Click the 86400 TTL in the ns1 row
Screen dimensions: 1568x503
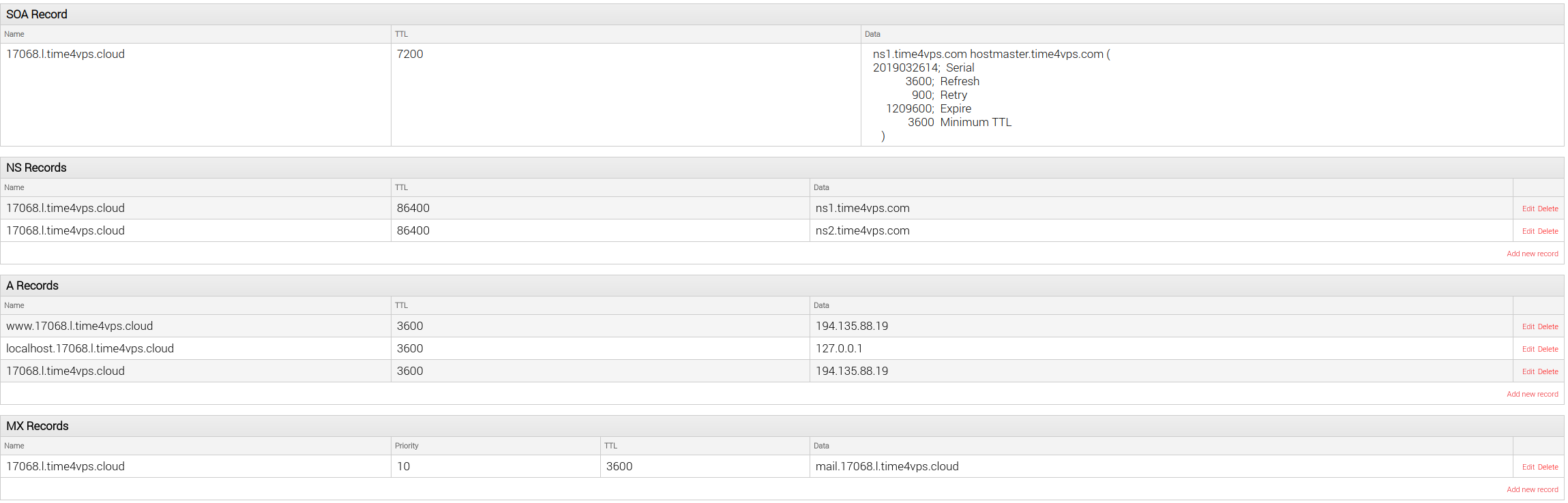(413, 208)
